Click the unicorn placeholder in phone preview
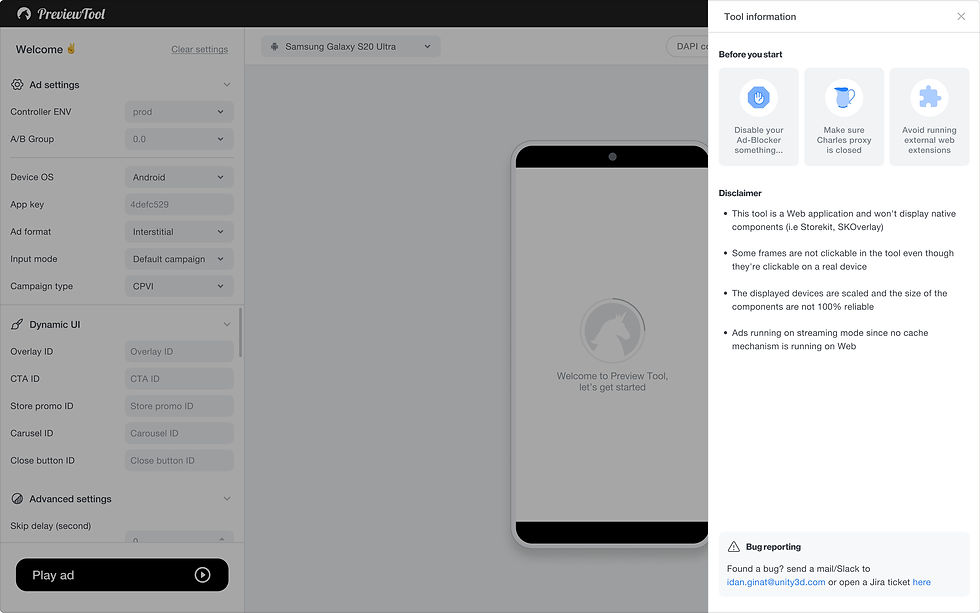Viewport: 980px width, 613px height. pyautogui.click(x=612, y=331)
